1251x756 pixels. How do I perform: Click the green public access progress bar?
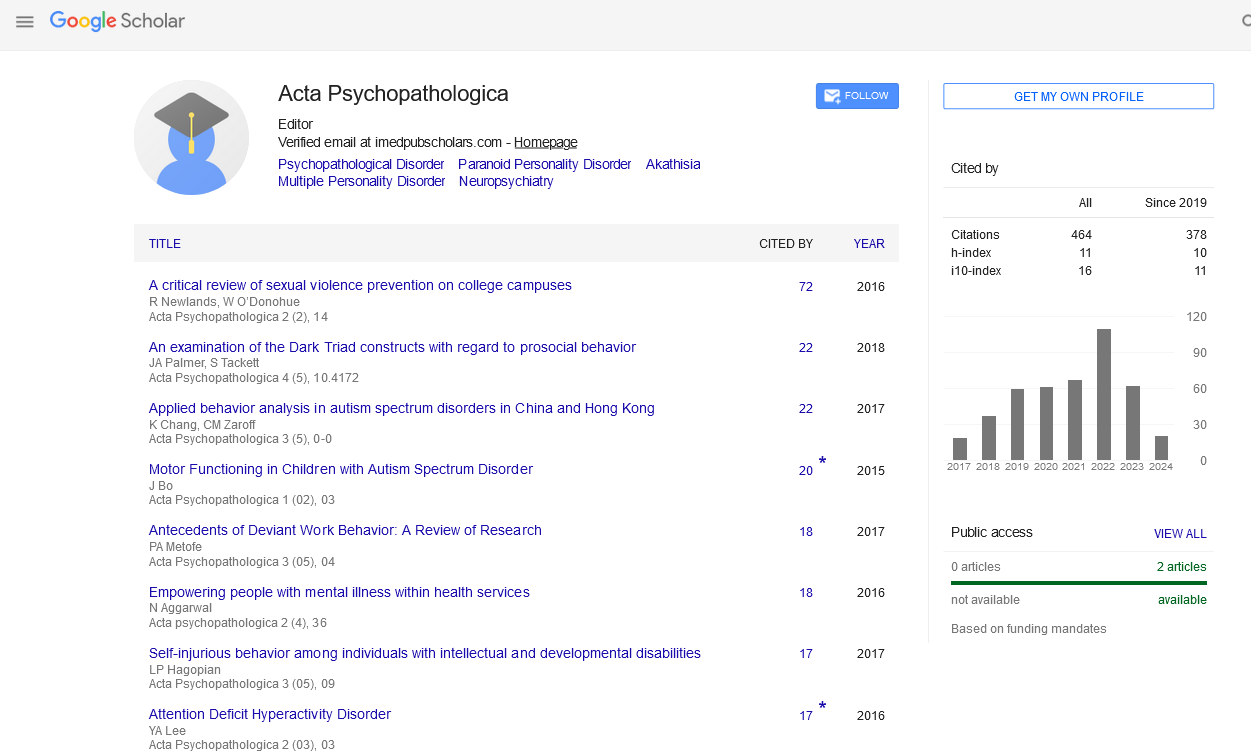1079,583
